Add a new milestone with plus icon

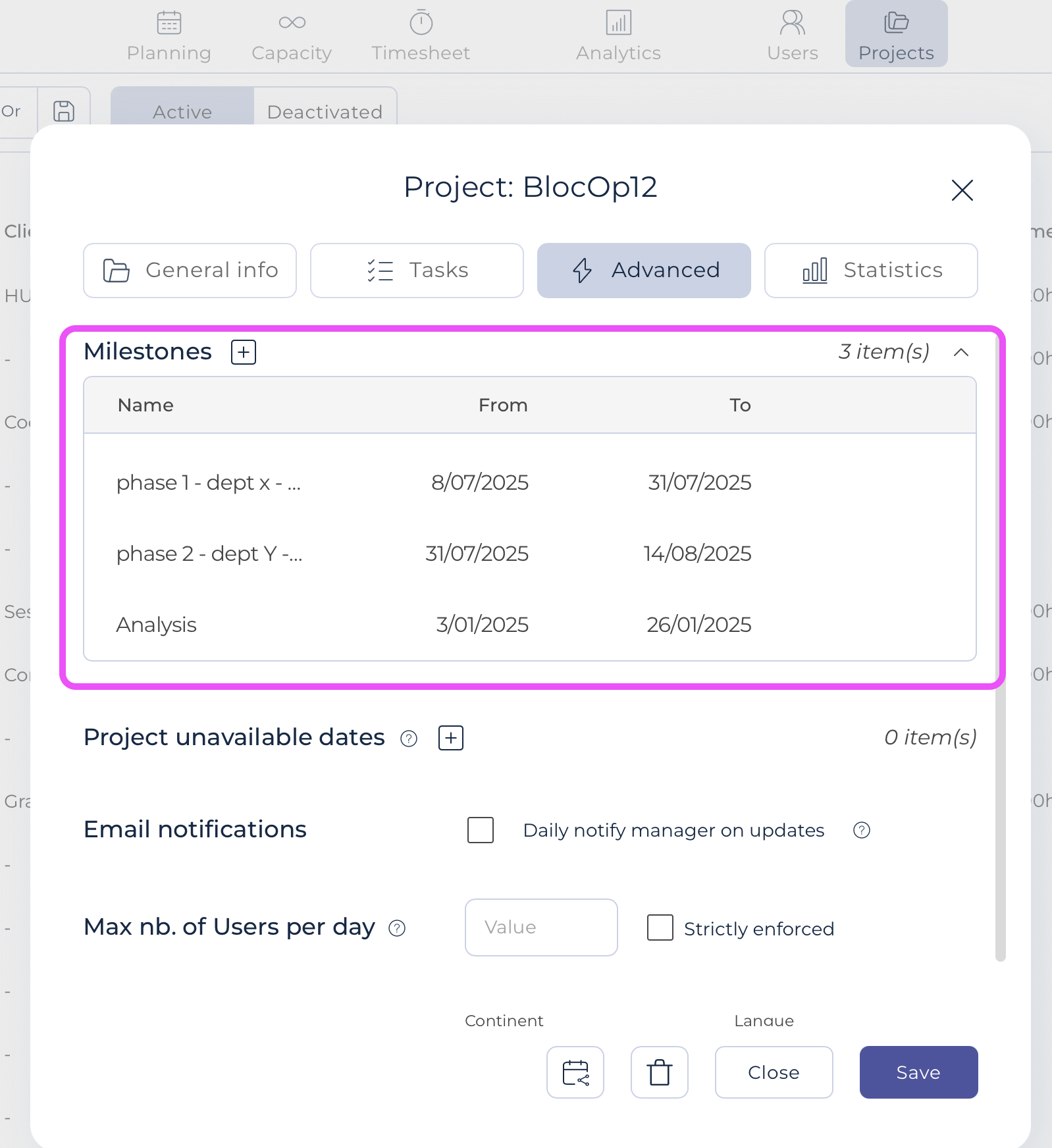[244, 352]
